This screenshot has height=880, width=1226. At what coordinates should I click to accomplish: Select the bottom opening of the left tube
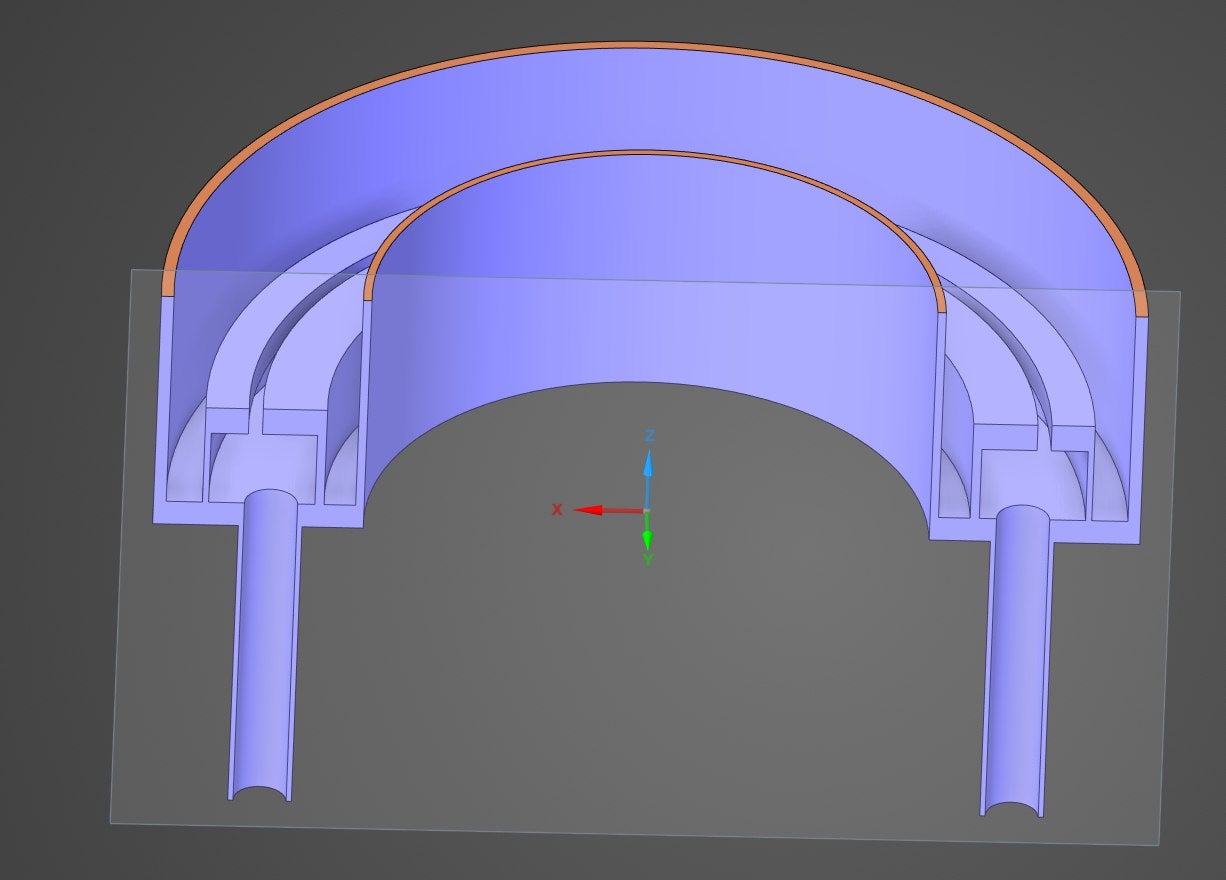point(260,794)
